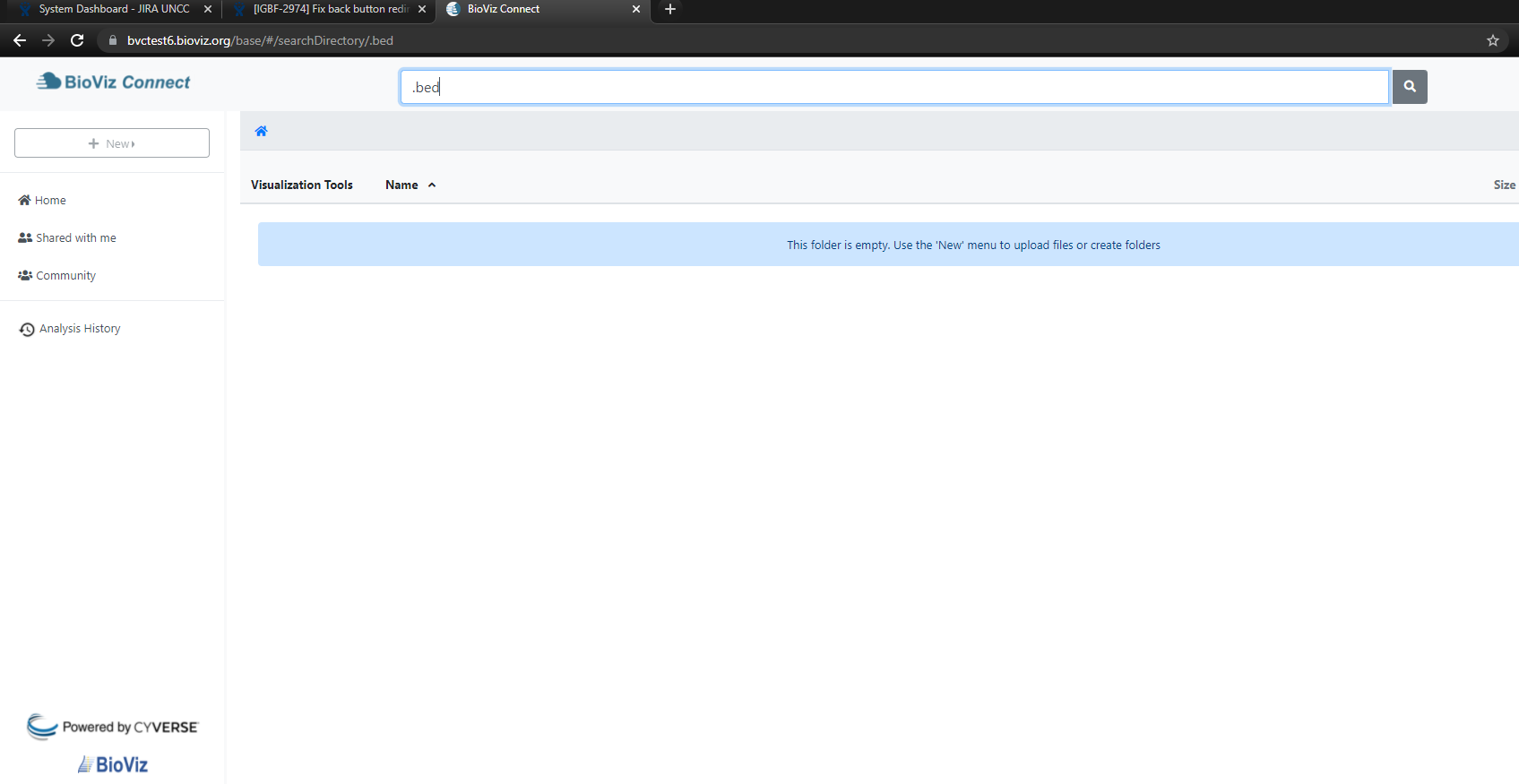This screenshot has width=1519, height=784.
Task: Click the search magnifier button
Action: click(x=1409, y=87)
